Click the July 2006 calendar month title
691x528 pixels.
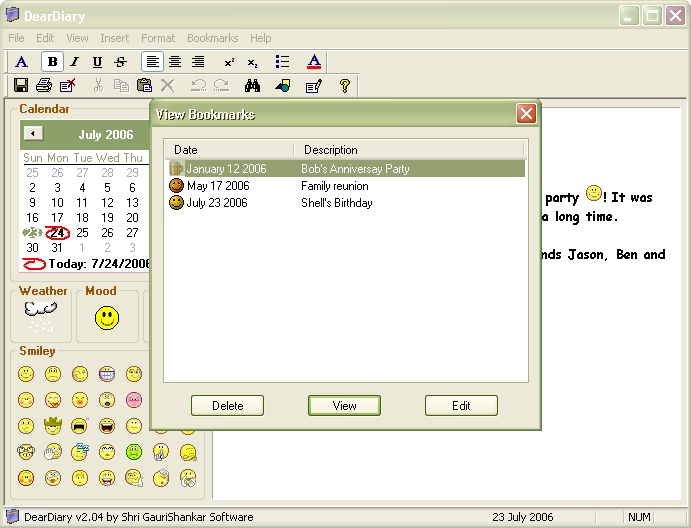pos(106,134)
